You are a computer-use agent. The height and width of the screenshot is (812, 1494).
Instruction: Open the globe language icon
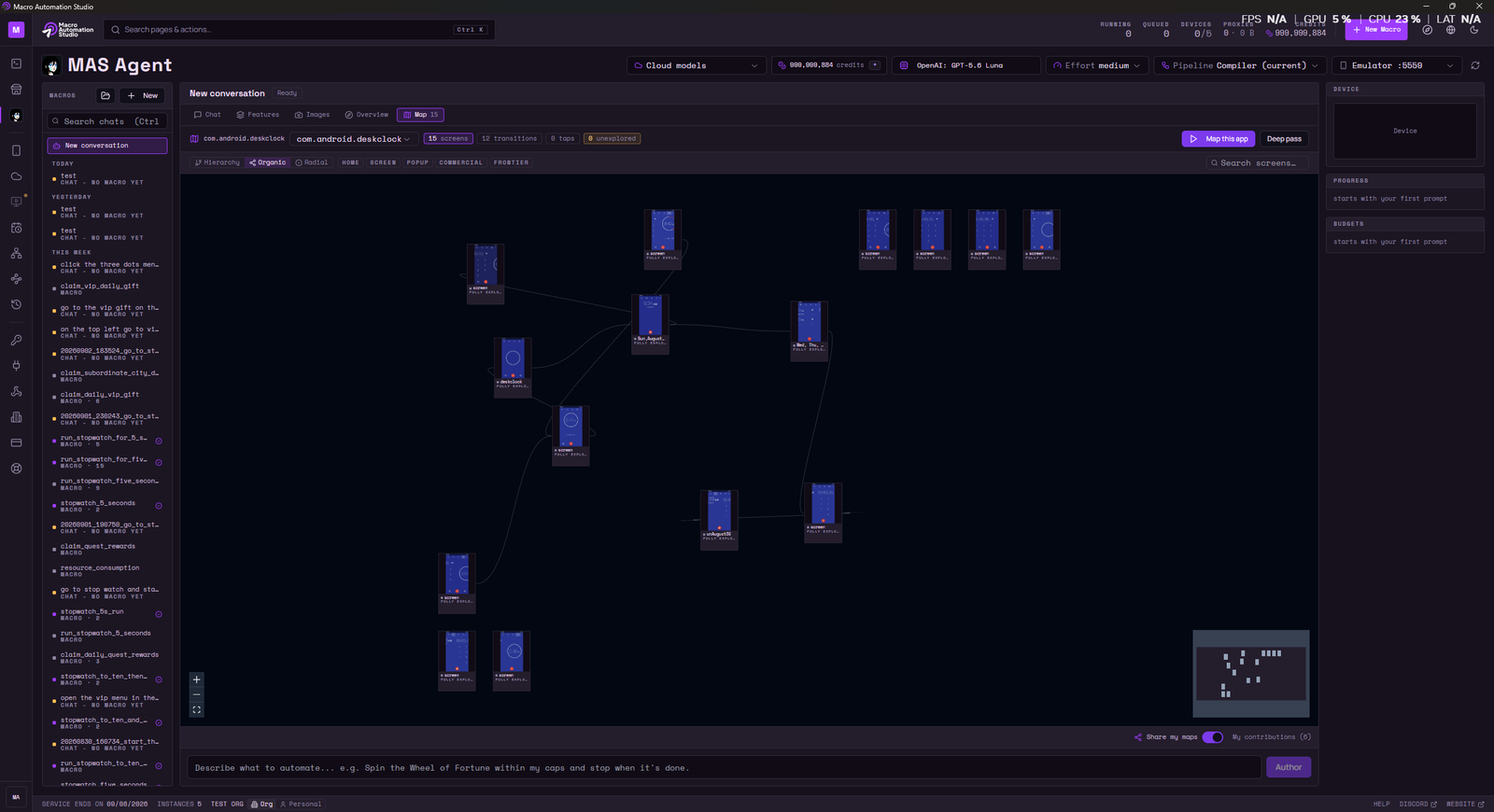[1450, 30]
